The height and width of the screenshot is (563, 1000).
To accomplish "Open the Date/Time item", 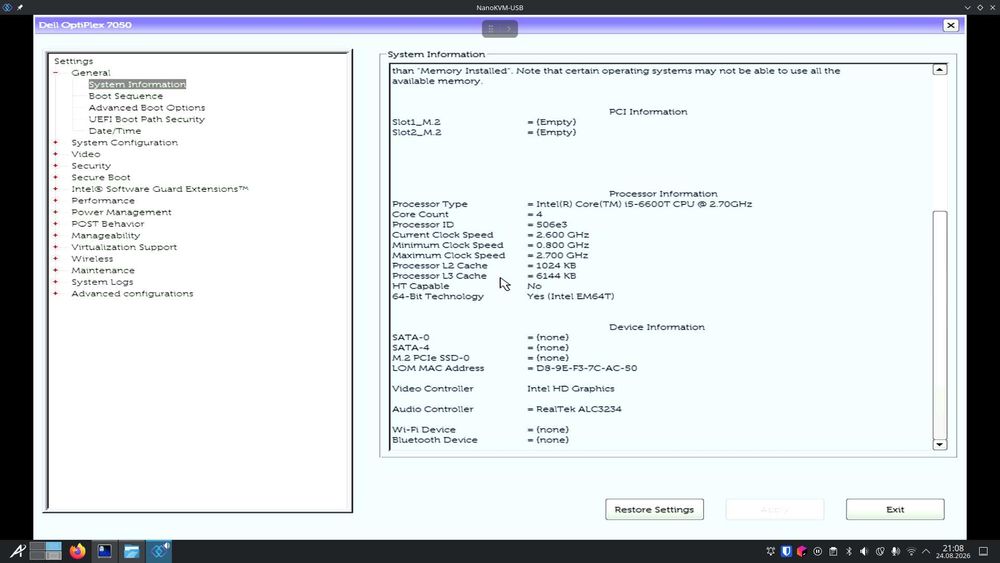I will [x=115, y=131].
